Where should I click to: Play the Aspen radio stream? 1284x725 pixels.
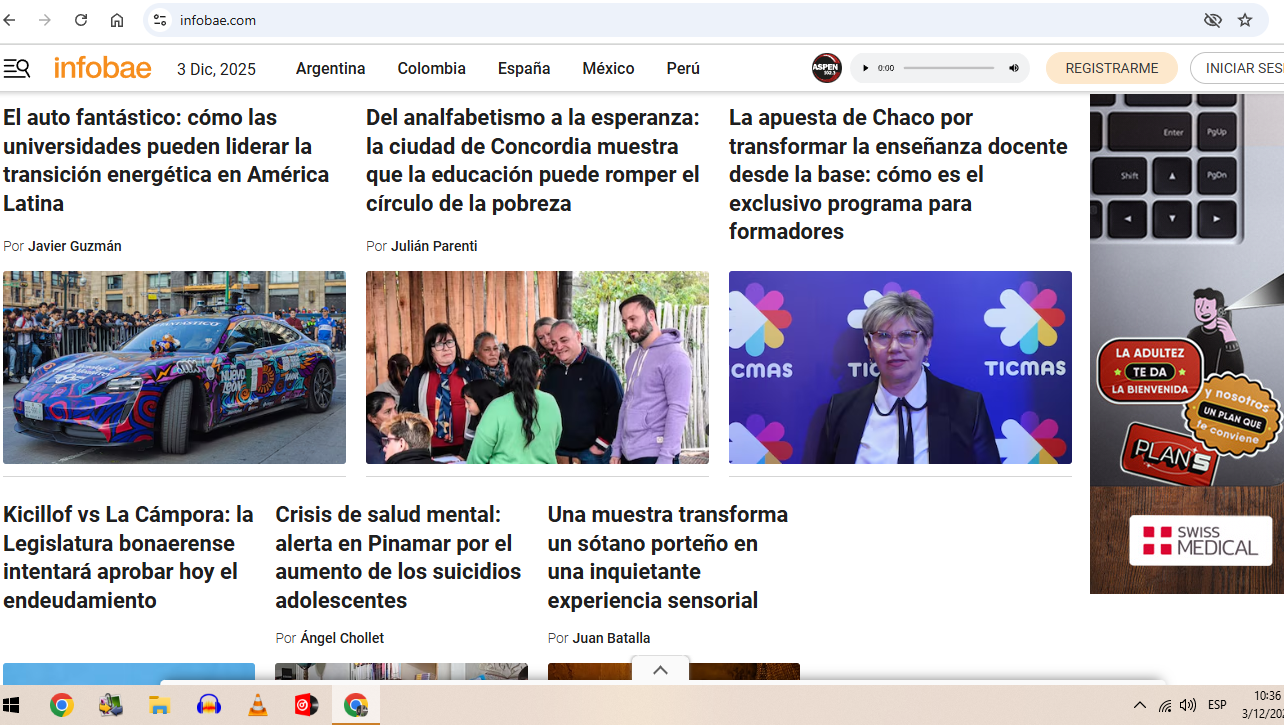coord(865,68)
